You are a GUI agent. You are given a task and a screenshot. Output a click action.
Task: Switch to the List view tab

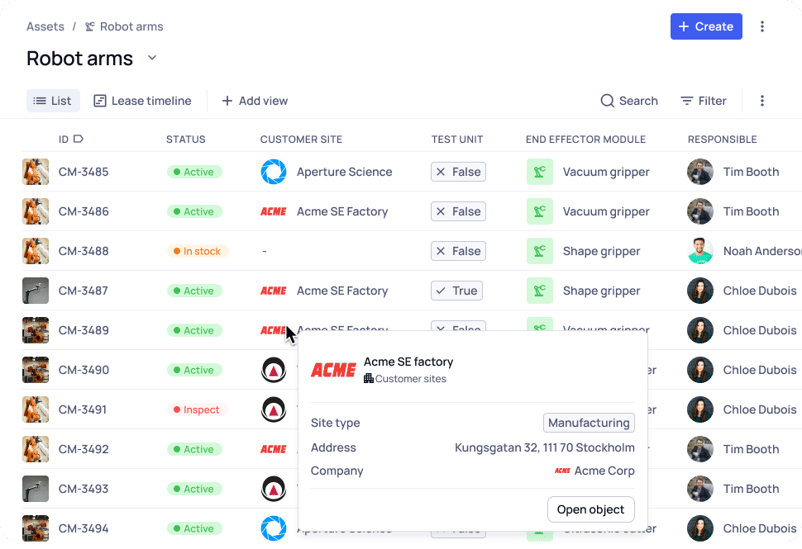(53, 101)
